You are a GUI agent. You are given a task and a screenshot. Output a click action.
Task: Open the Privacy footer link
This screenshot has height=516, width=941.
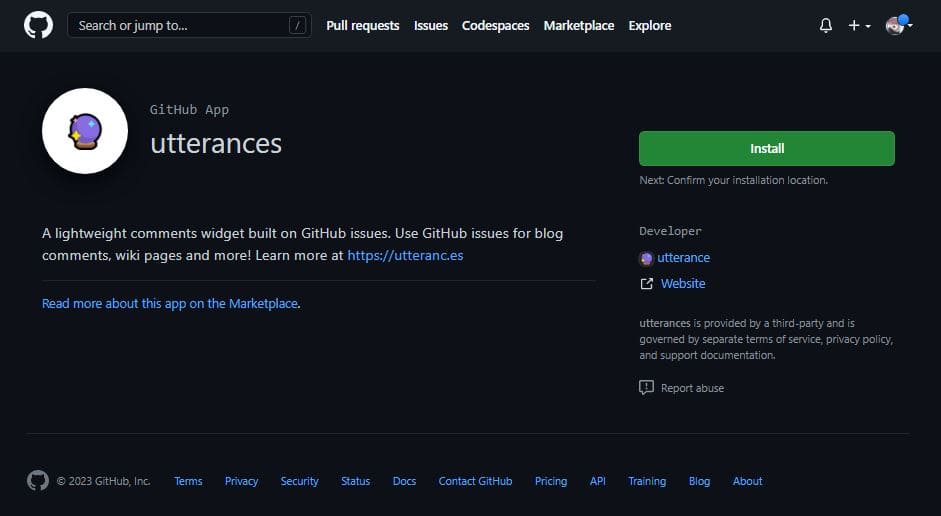click(241, 481)
